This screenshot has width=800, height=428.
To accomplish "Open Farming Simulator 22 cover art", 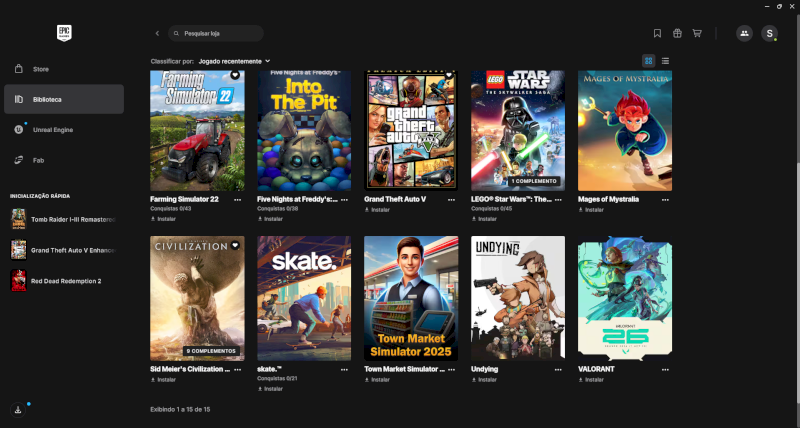I will click(x=197, y=131).
